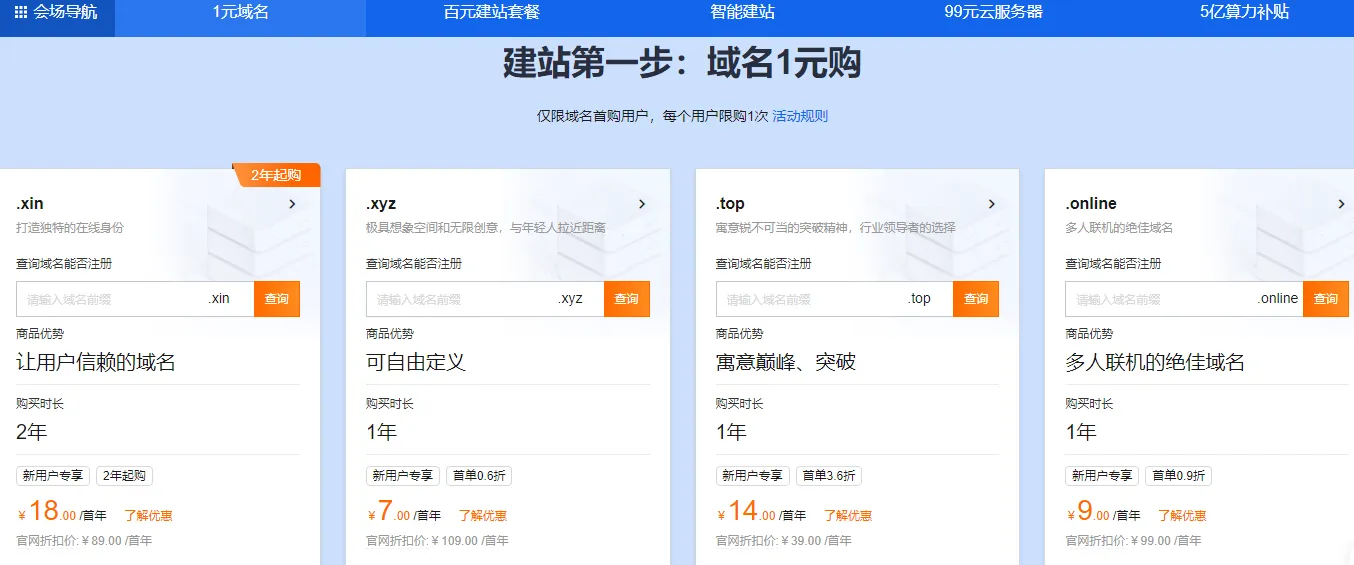Switch to the 1元域名 tab
The image size is (1354, 565).
240,13
